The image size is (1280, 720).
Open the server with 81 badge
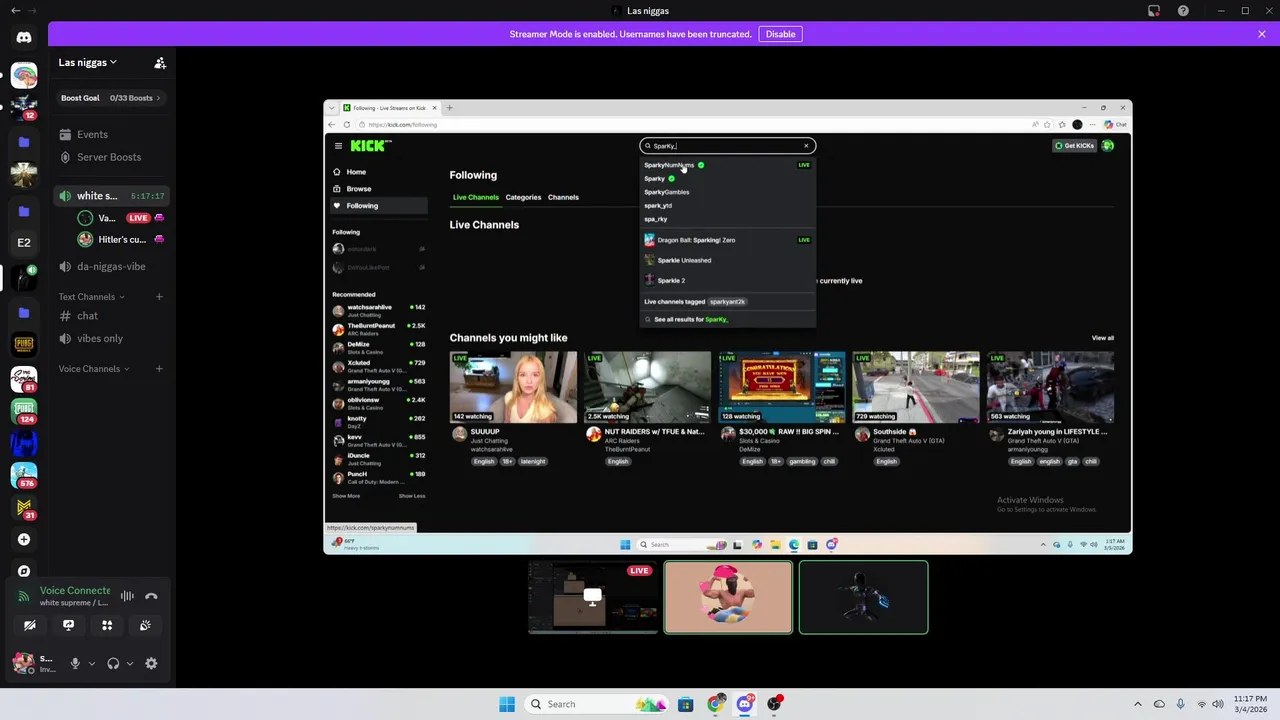pyautogui.click(x=24, y=379)
